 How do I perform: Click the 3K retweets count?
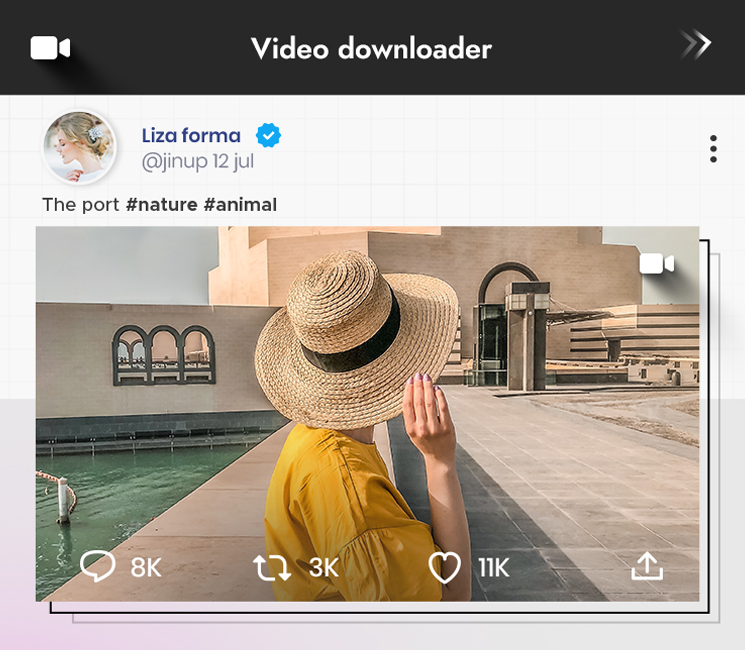point(324,567)
